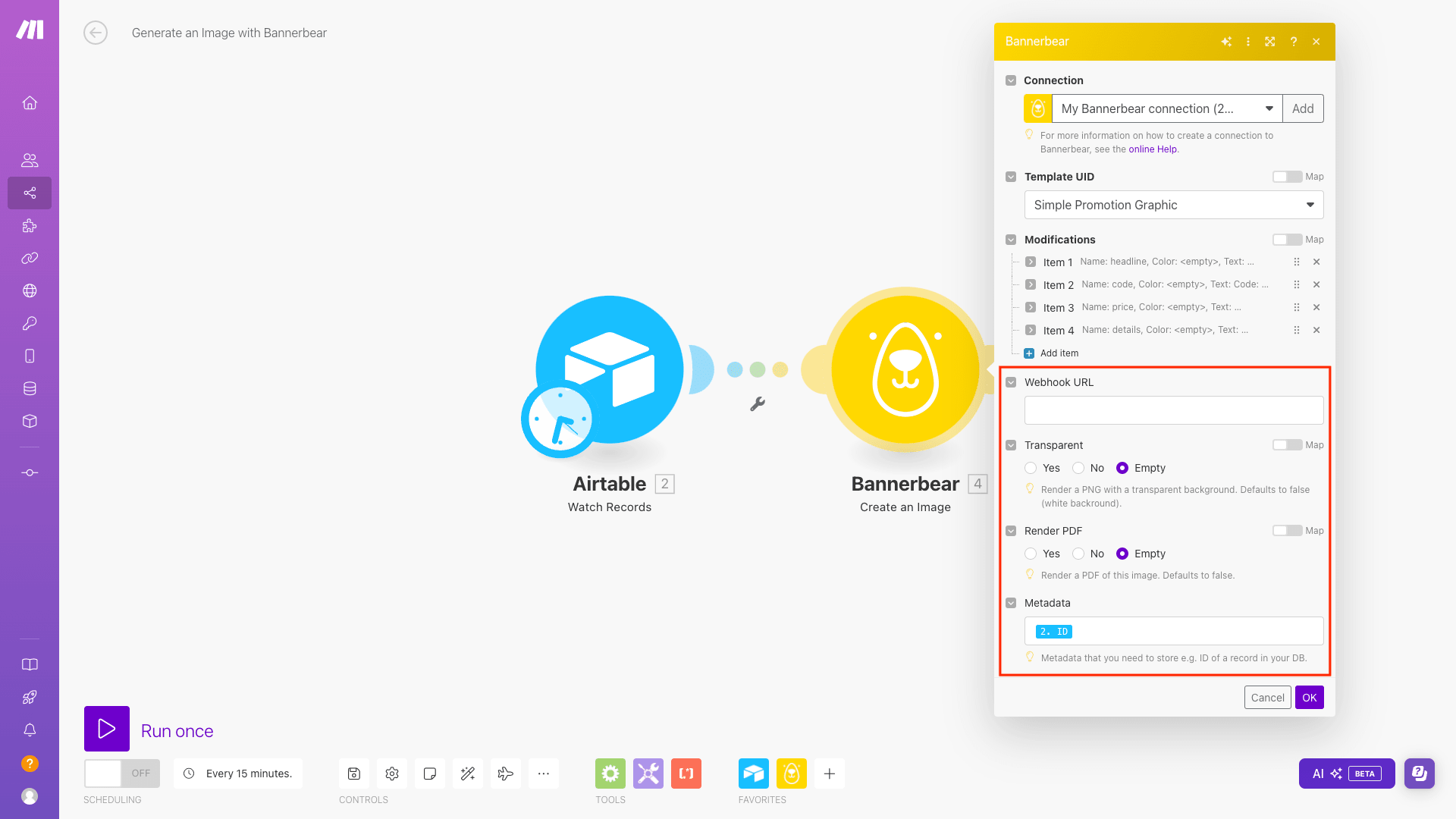
Task: Open Scenario settings gear icon
Action: [x=391, y=773]
